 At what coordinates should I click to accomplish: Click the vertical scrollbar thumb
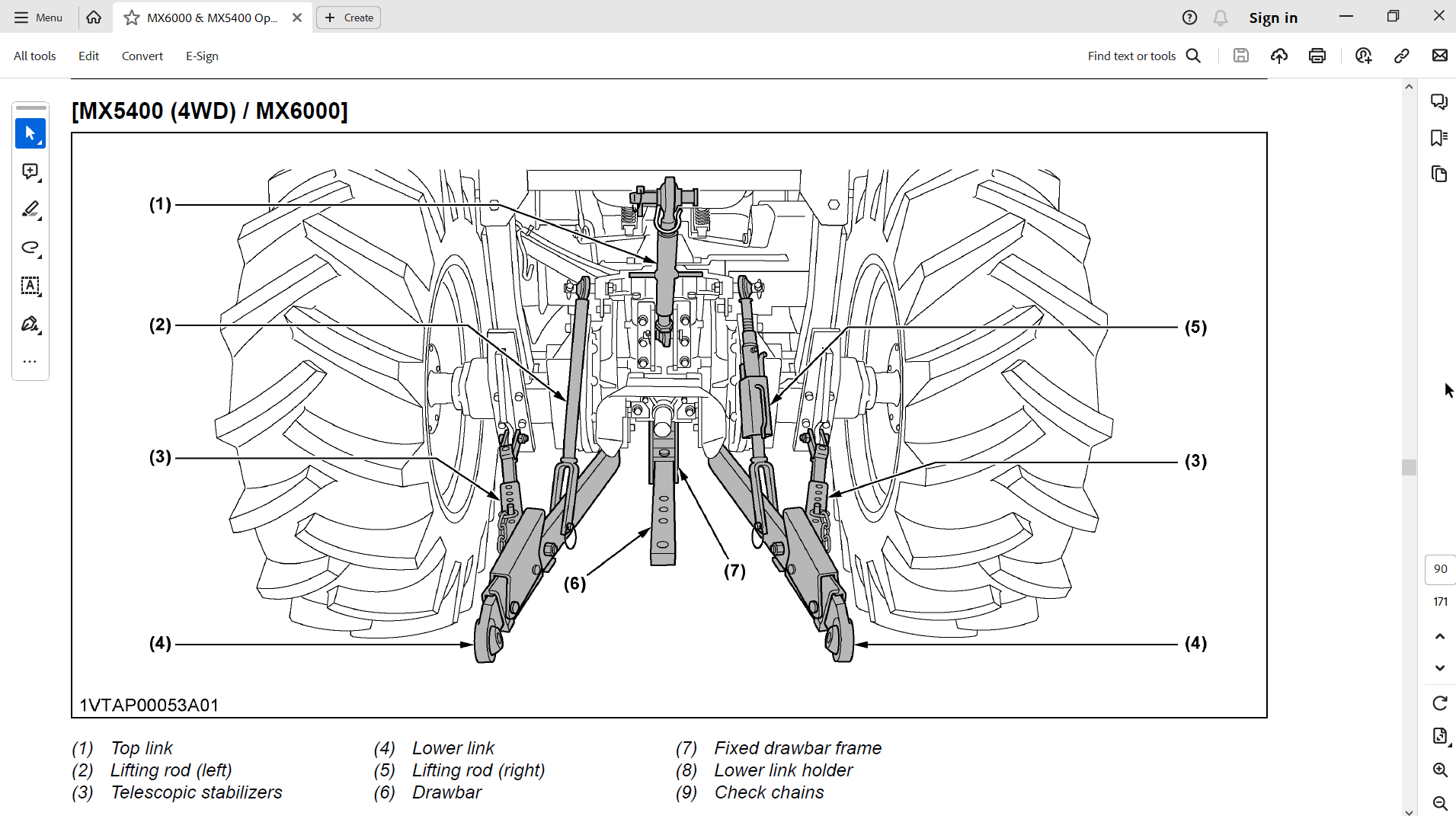tap(1409, 467)
